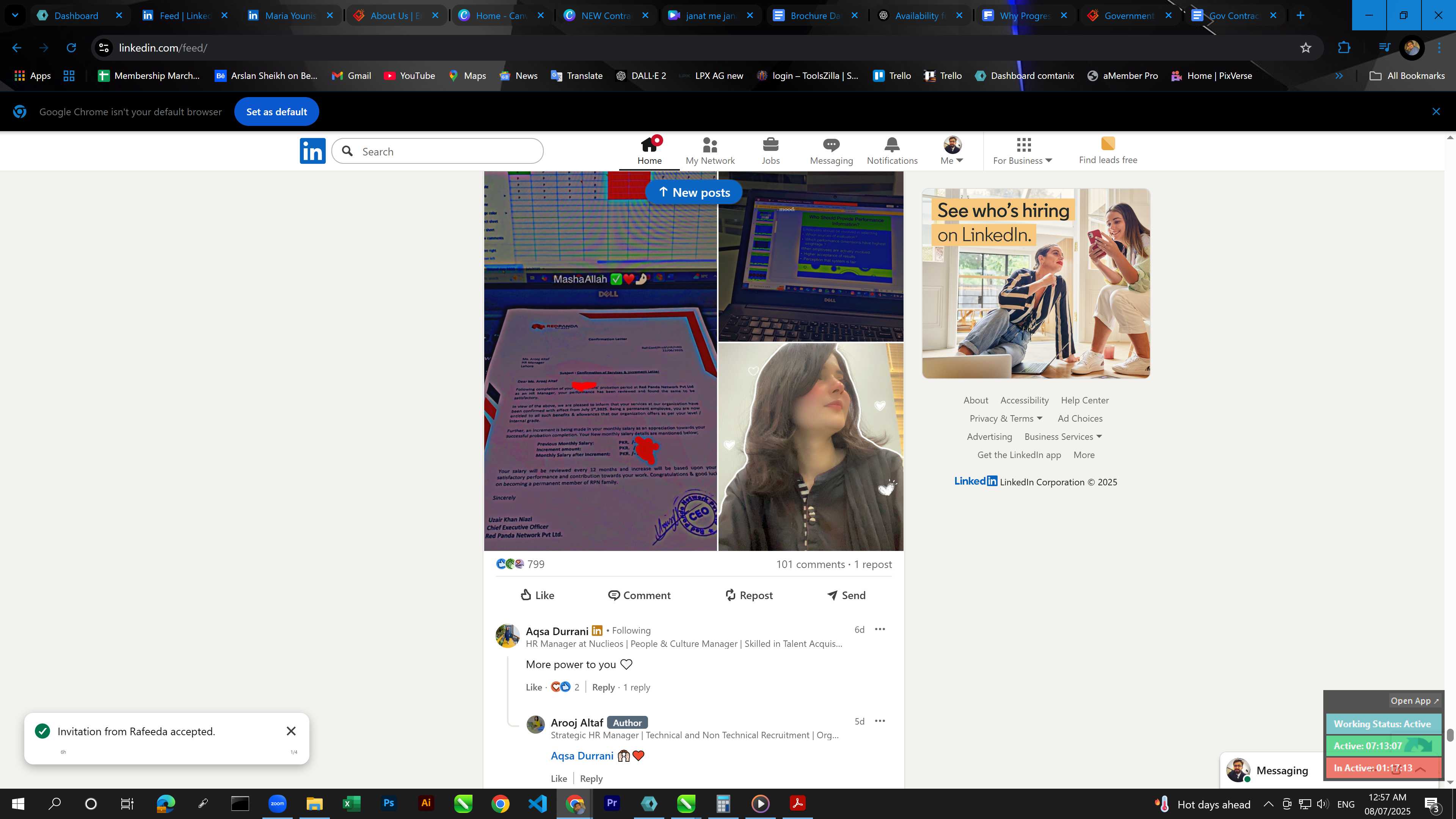This screenshot has height=819, width=1456.
Task: Open All Bookmarks folder
Action: (1407, 76)
